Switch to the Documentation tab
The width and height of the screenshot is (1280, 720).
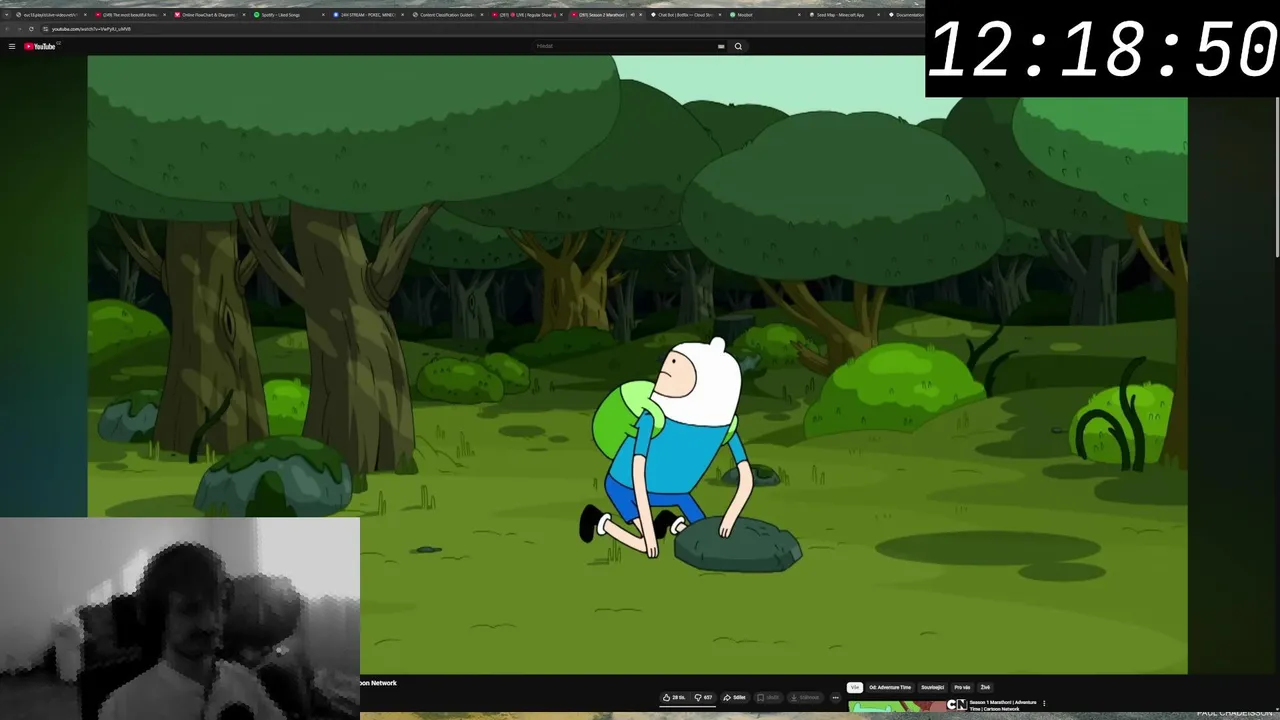[x=905, y=15]
